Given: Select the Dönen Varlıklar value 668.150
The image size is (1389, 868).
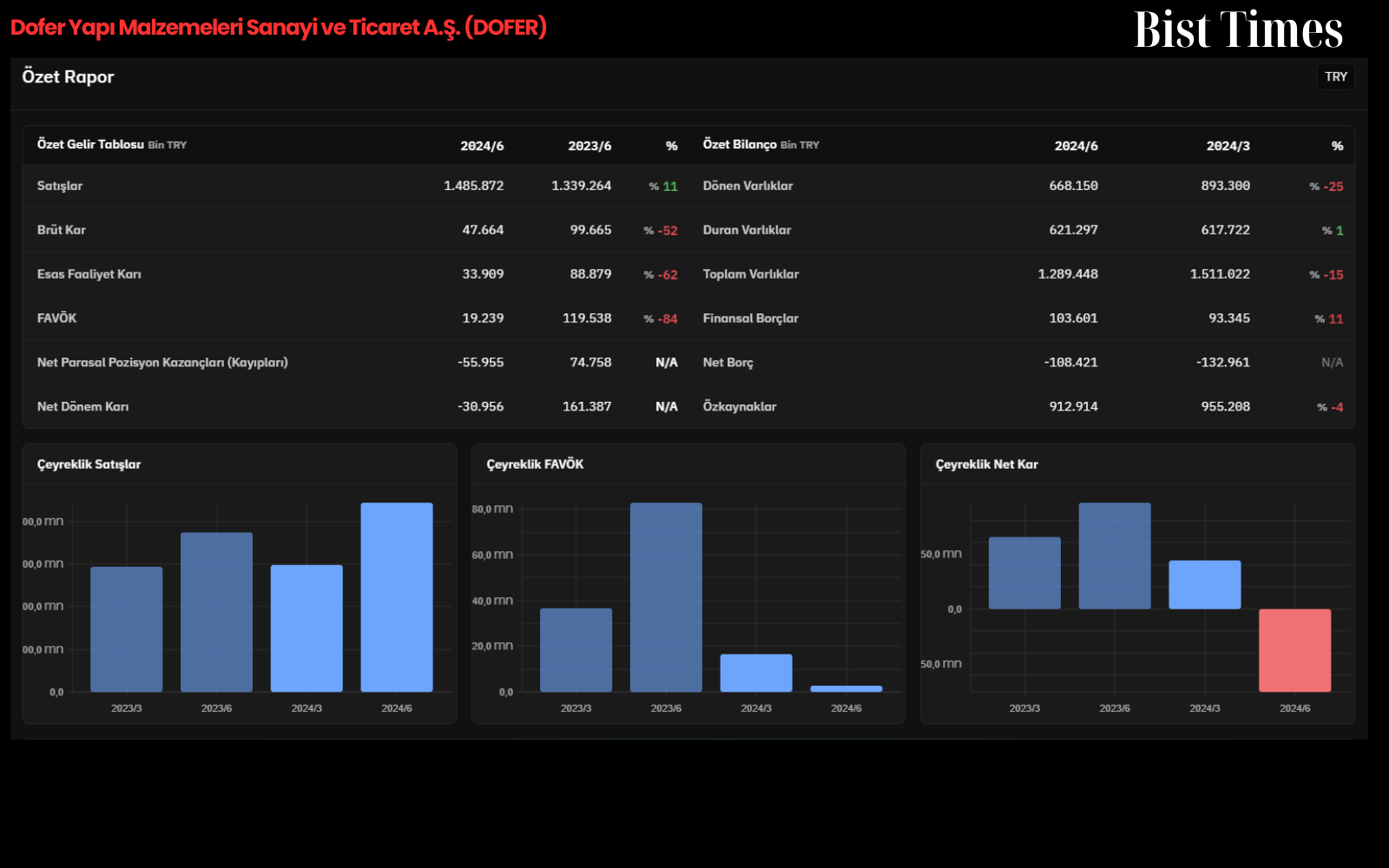Looking at the screenshot, I should tap(1074, 186).
